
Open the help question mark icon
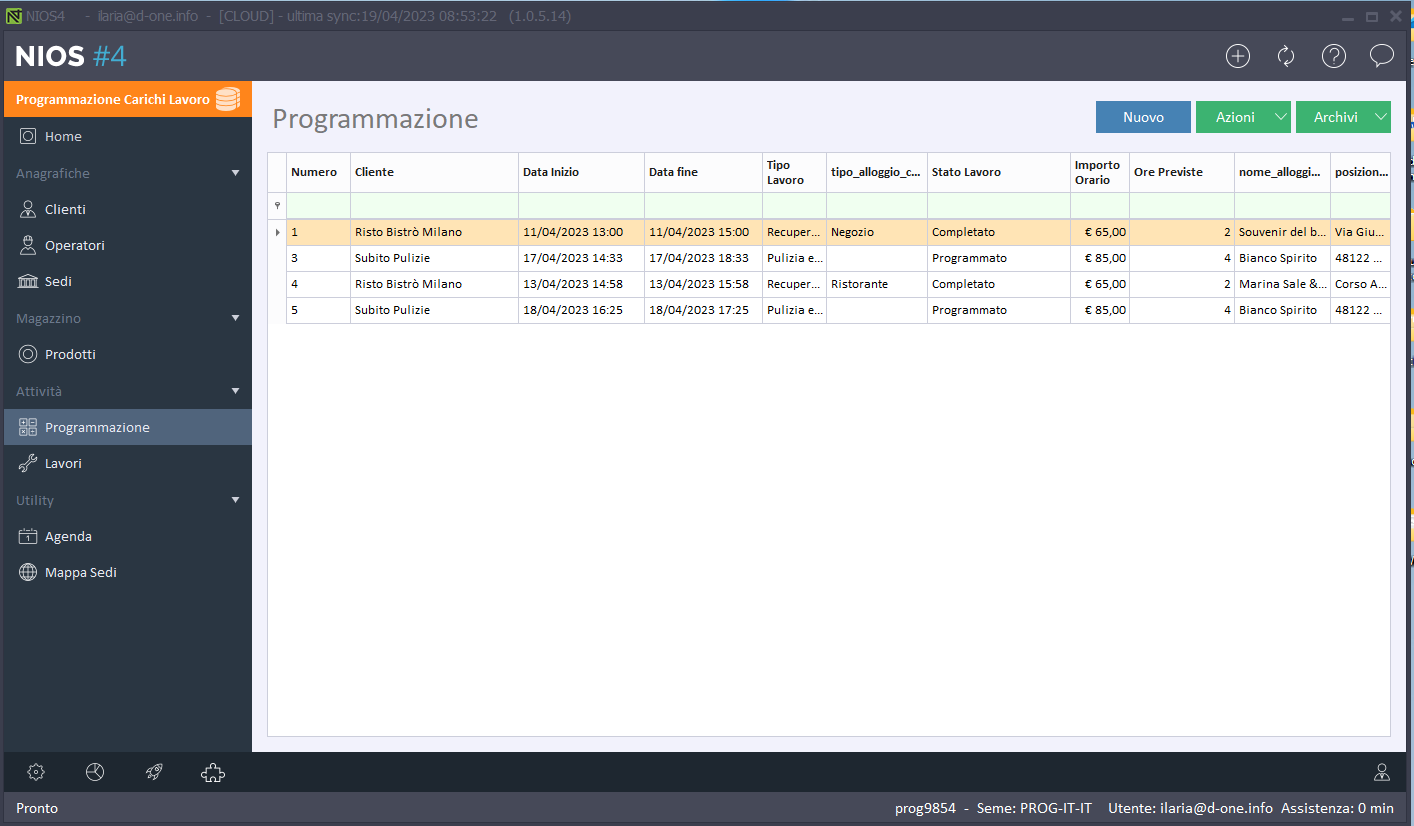click(1334, 56)
